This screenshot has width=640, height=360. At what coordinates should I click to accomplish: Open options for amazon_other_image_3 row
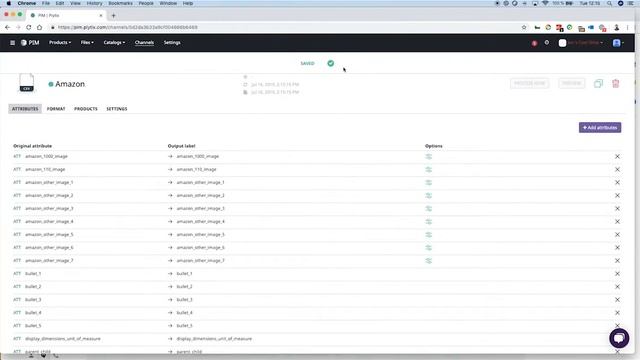(x=429, y=209)
